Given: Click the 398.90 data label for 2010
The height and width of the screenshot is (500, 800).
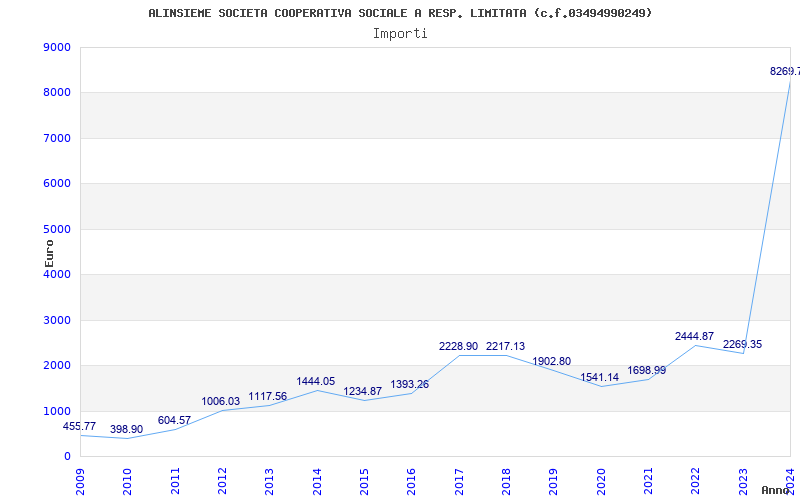Looking at the screenshot, I should [127, 430].
